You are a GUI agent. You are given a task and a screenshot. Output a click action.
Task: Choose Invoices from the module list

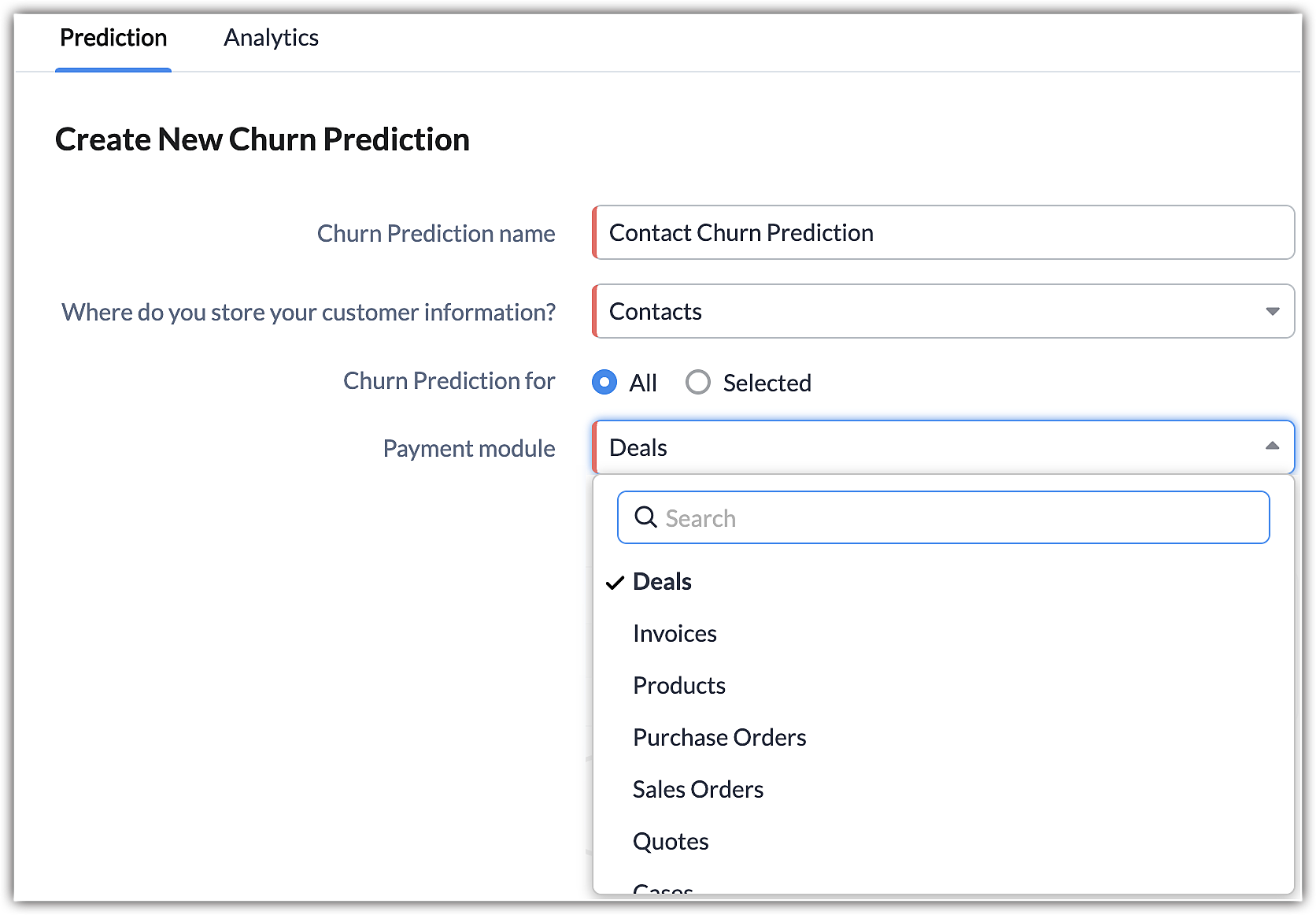[675, 634]
